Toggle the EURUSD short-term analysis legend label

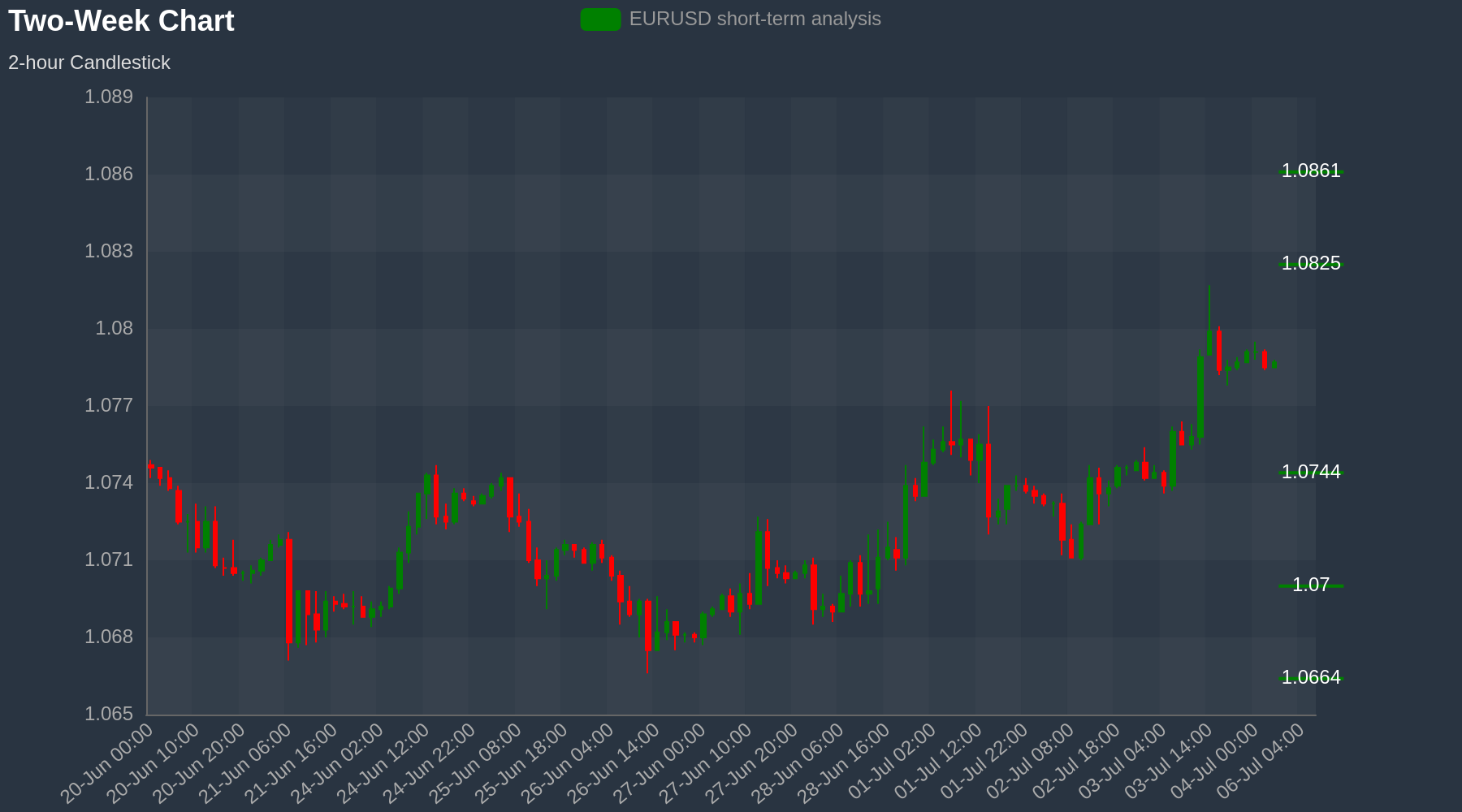click(755, 19)
